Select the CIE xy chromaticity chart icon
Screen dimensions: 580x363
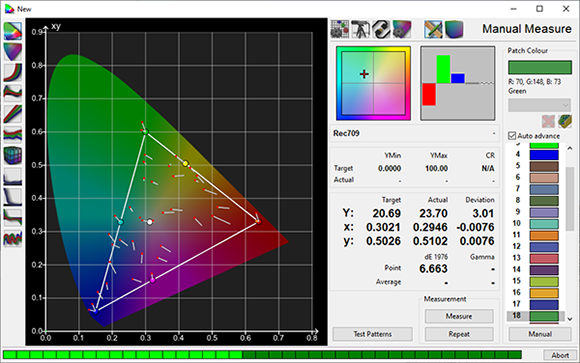pyautogui.click(x=13, y=31)
